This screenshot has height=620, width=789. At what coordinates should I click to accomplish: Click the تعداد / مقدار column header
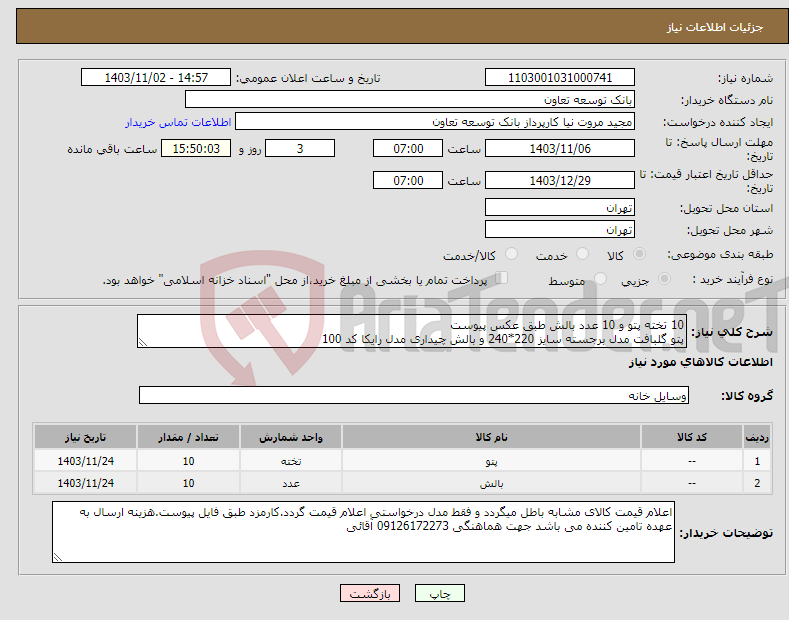coord(188,437)
